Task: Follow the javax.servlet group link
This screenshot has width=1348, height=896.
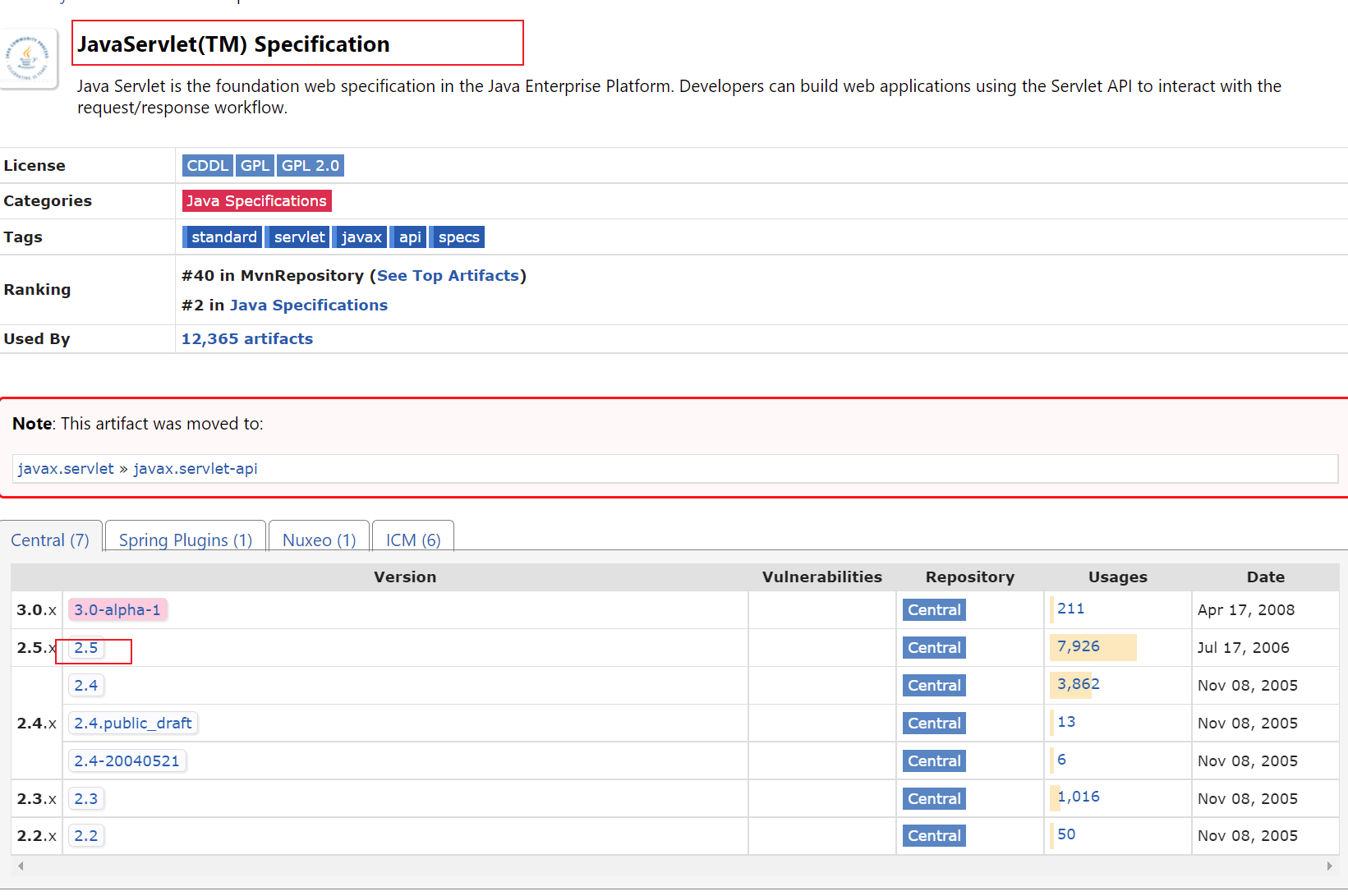Action: 66,469
